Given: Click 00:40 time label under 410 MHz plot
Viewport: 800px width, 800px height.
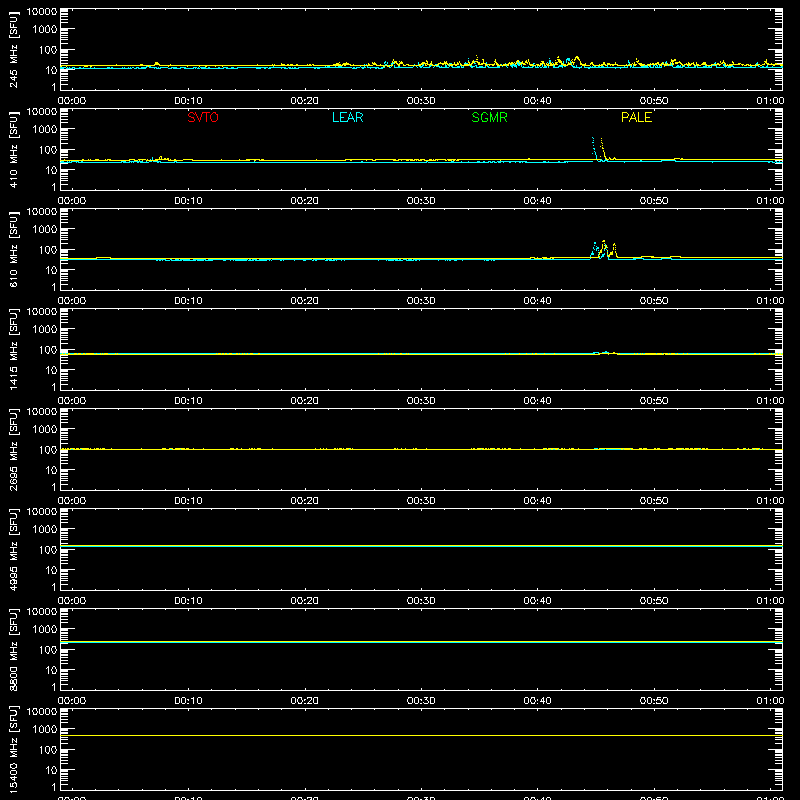Looking at the screenshot, I should (537, 201).
